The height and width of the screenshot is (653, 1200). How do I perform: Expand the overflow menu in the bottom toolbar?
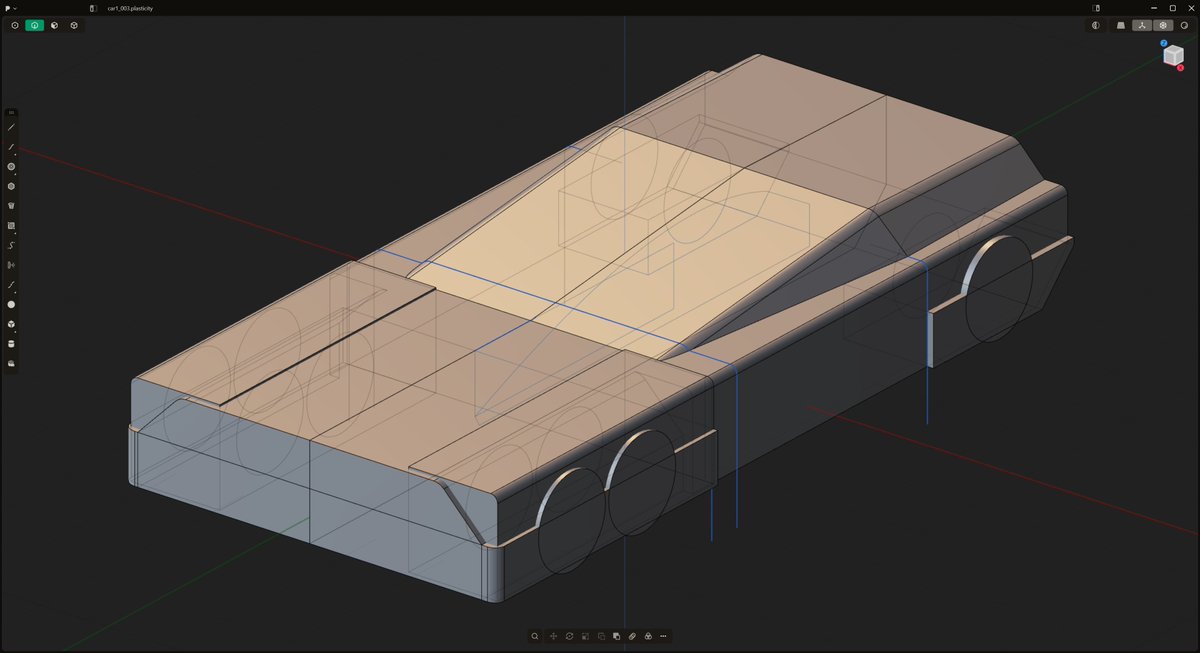(664, 636)
